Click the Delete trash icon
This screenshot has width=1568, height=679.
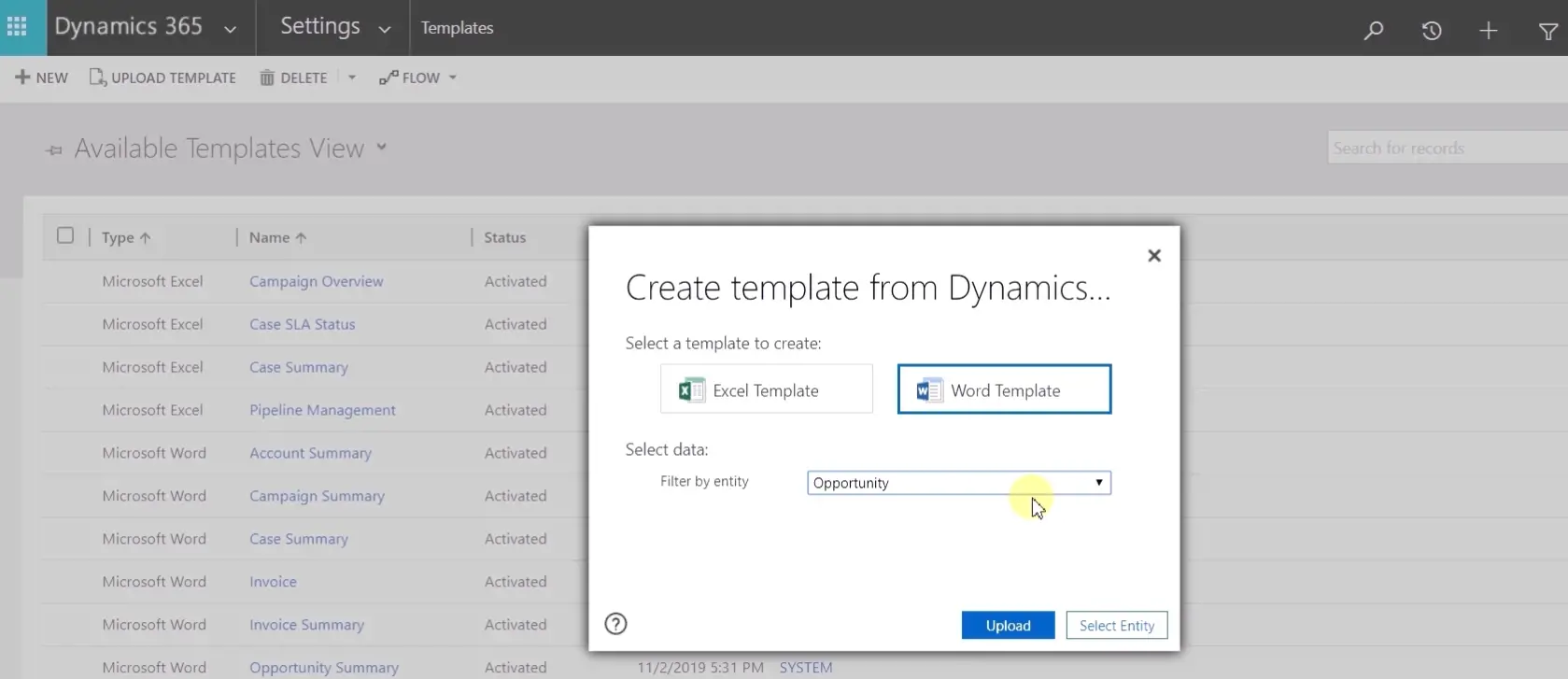pyautogui.click(x=267, y=78)
